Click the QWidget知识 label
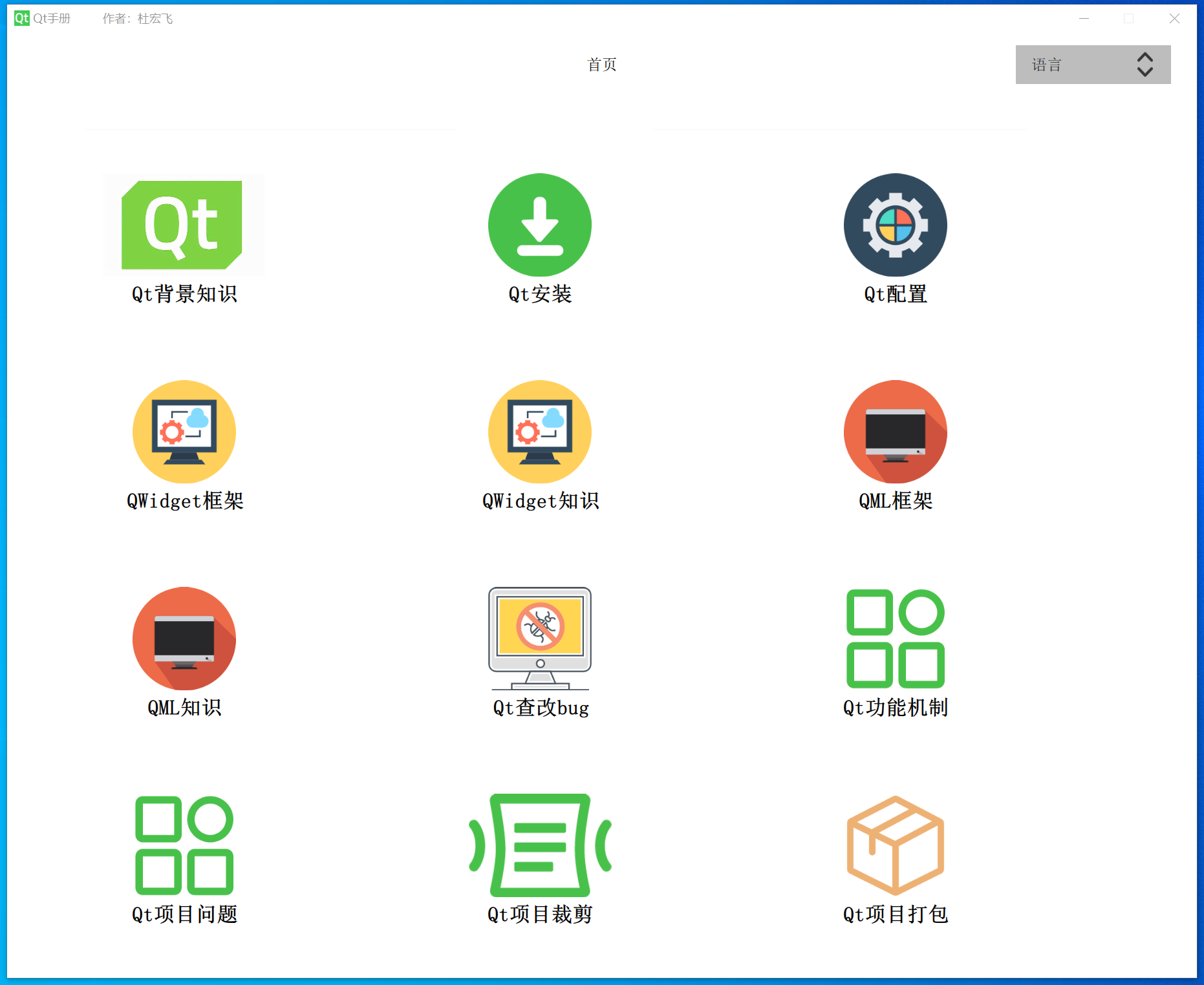 coord(541,501)
